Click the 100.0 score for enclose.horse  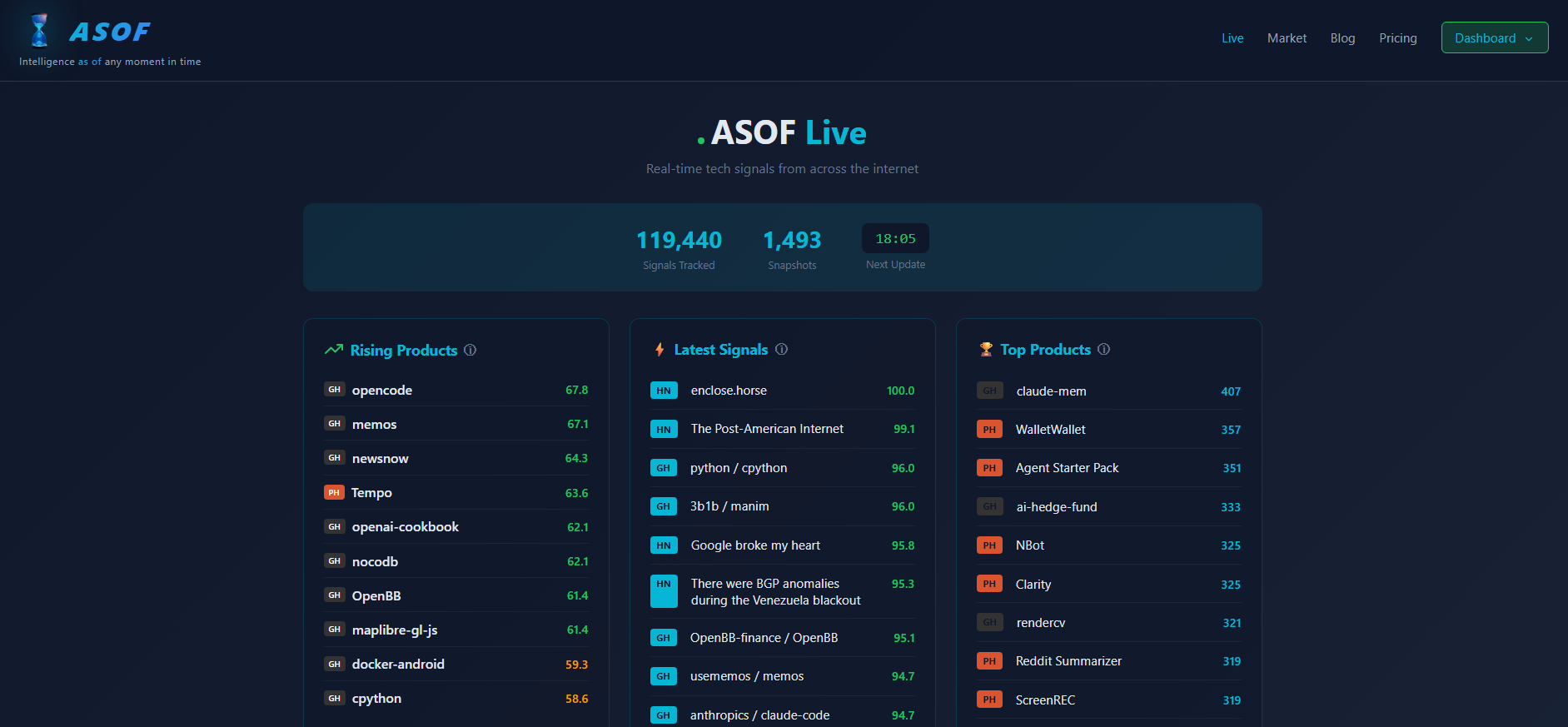pos(900,391)
